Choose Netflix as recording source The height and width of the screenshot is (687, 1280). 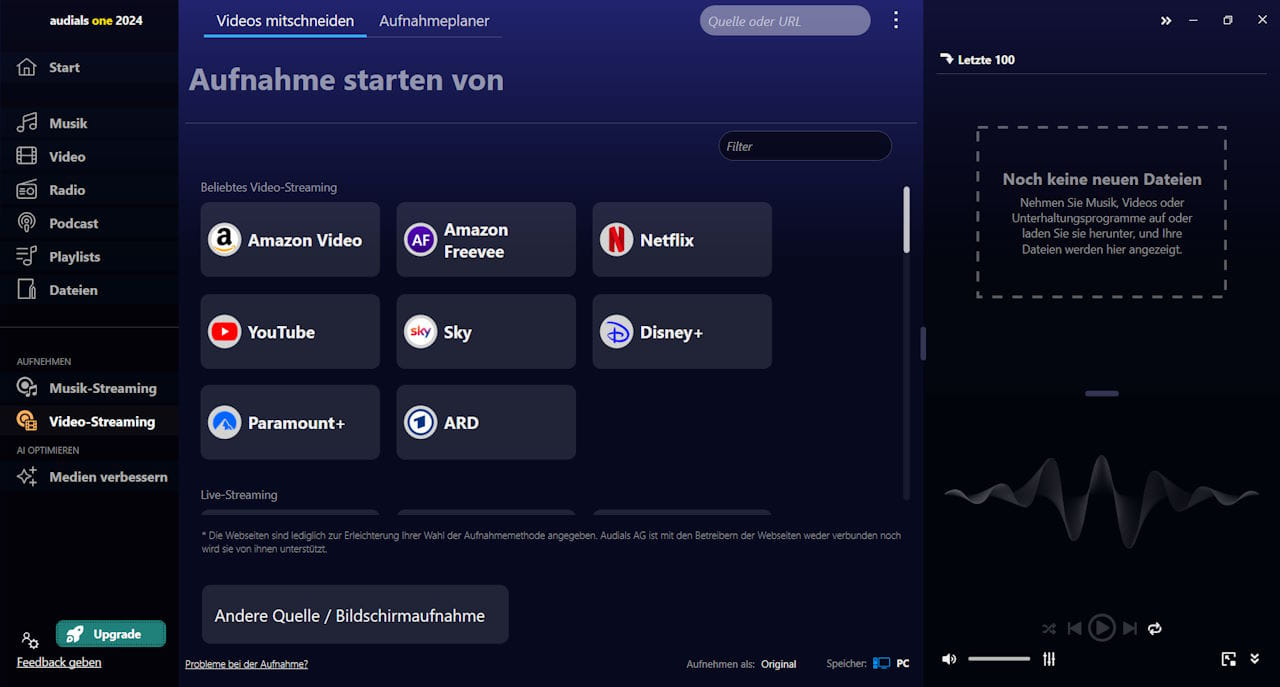pos(681,239)
